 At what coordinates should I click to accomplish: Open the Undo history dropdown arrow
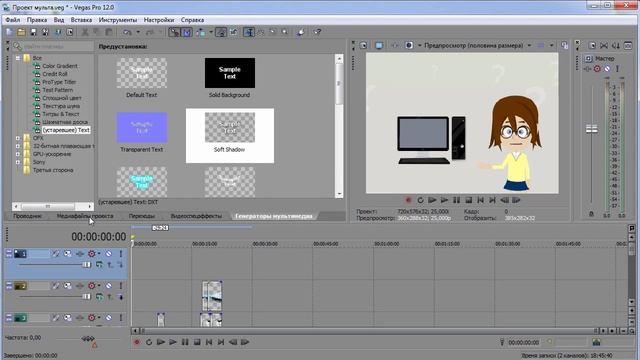(138, 32)
